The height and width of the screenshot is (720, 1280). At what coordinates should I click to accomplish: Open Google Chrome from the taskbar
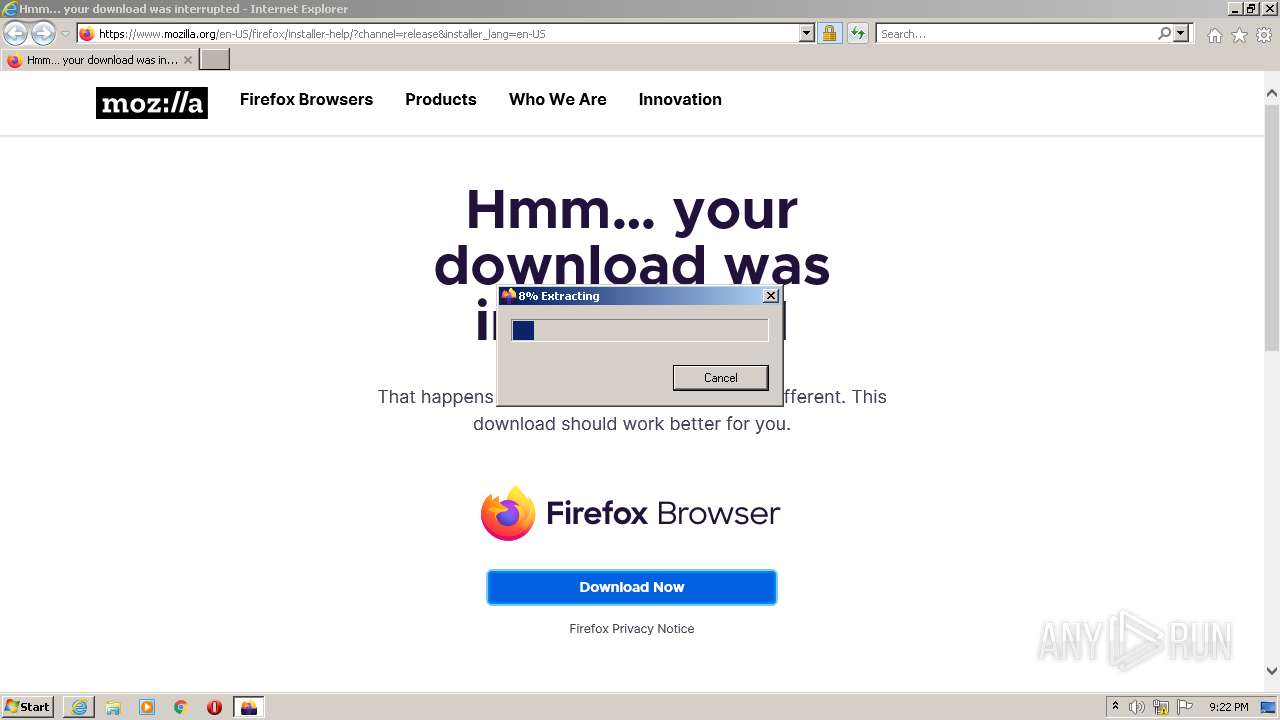coord(181,707)
